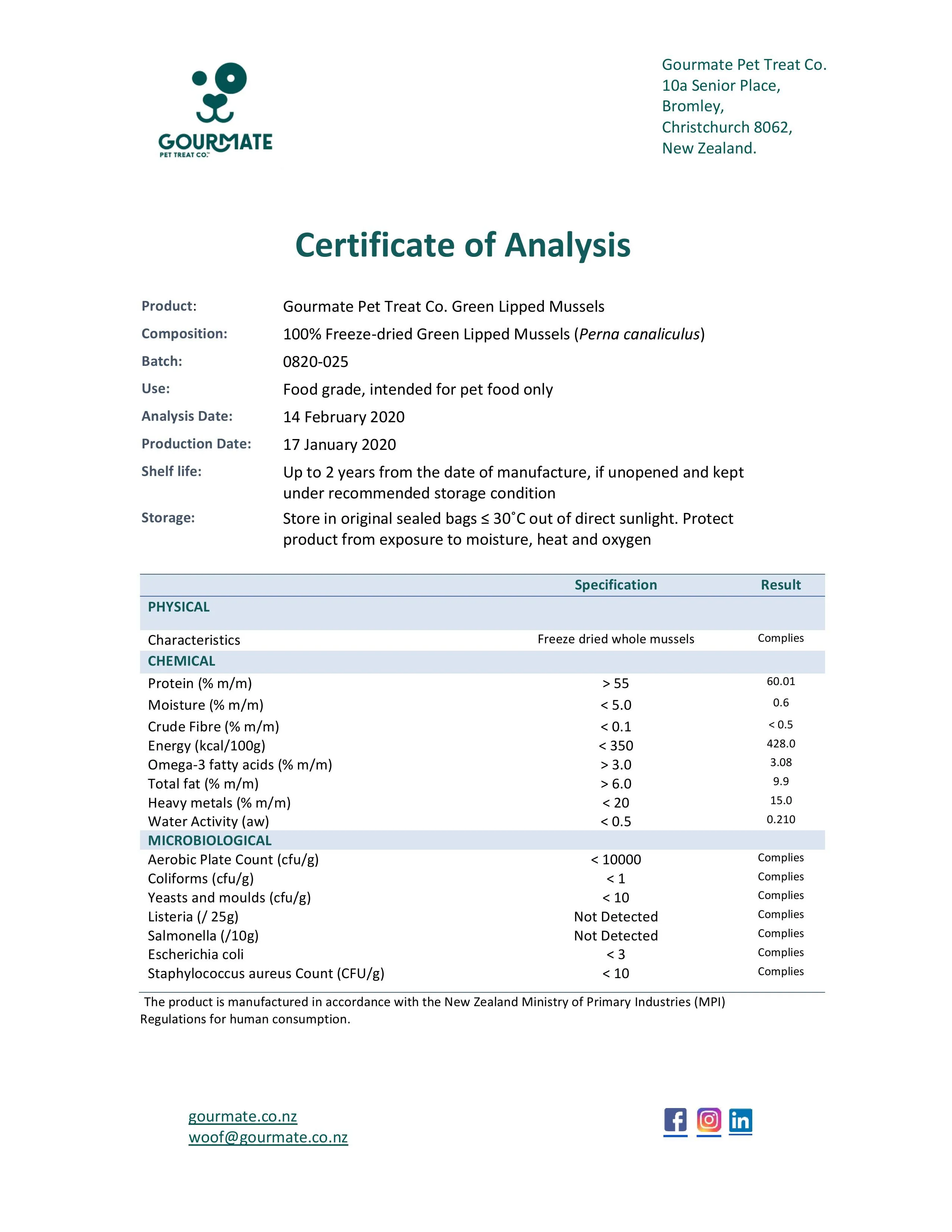Open the gourmate.co.nz website link

[x=243, y=1116]
